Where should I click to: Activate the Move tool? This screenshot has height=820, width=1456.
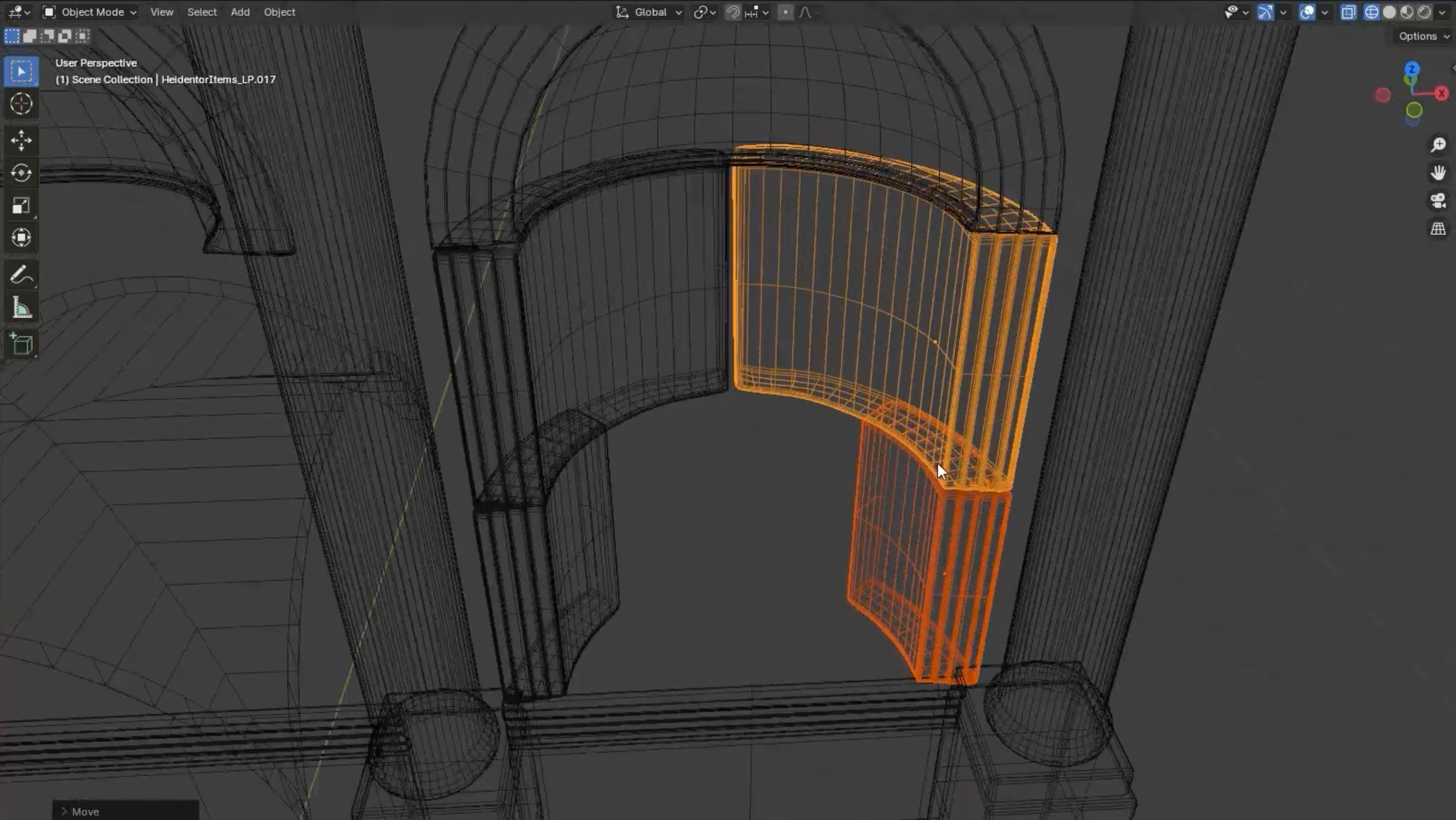[x=21, y=140]
